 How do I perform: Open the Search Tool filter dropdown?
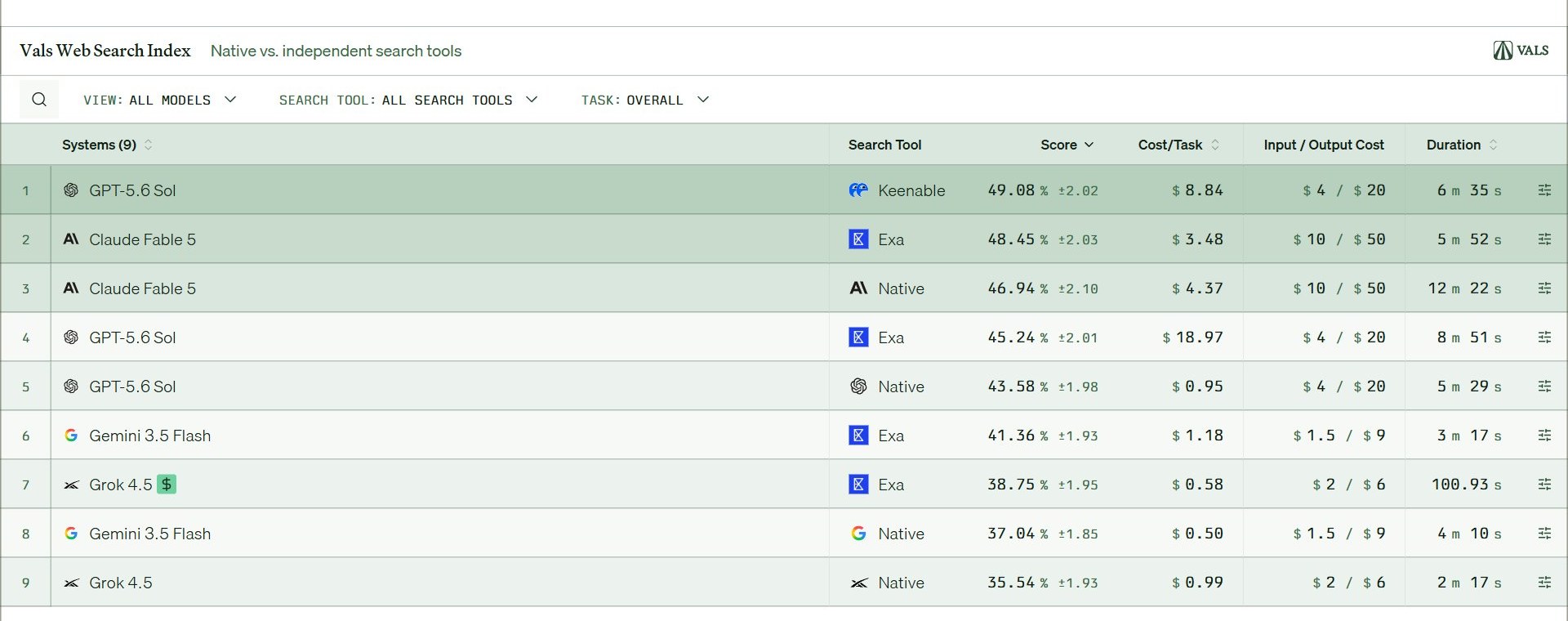408,100
